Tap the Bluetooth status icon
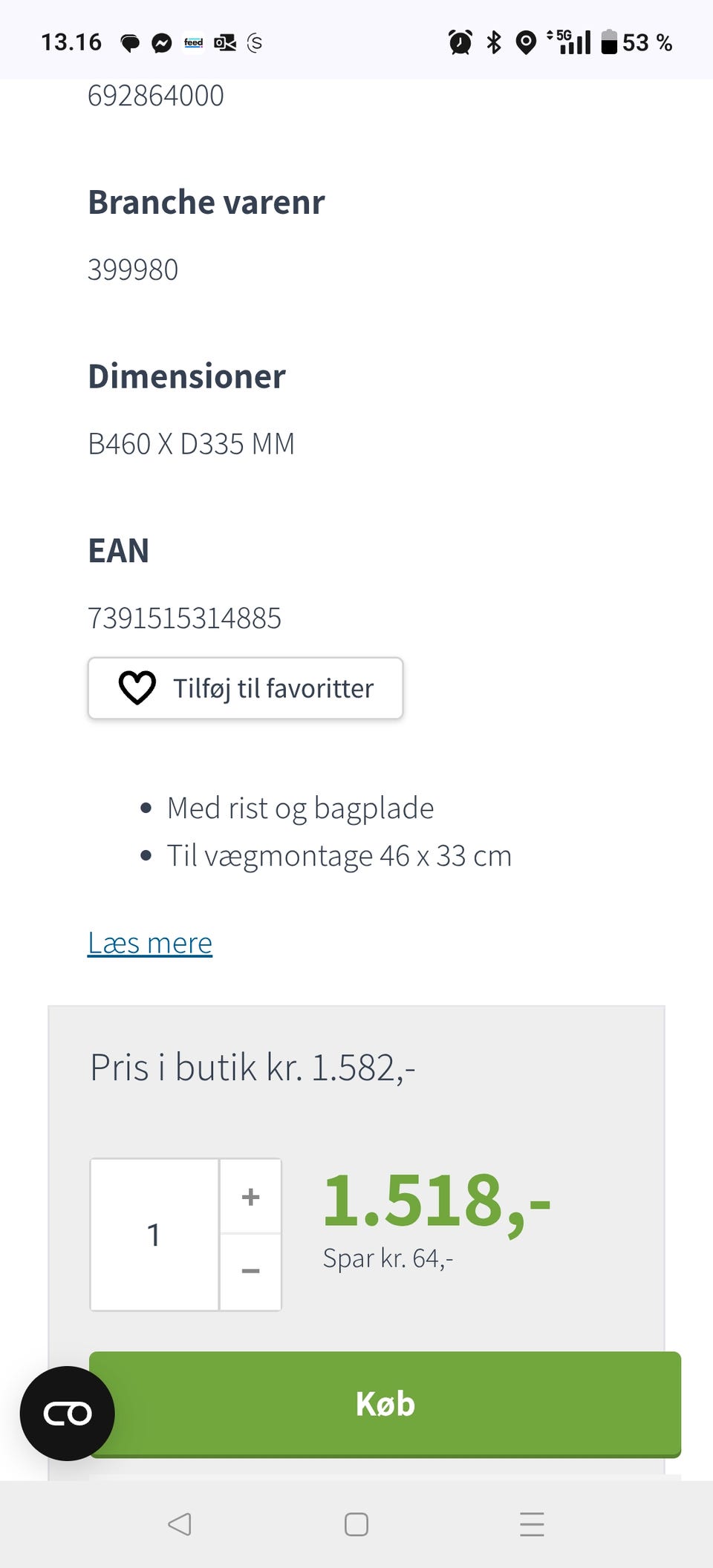The width and height of the screenshot is (713, 1568). point(494,42)
